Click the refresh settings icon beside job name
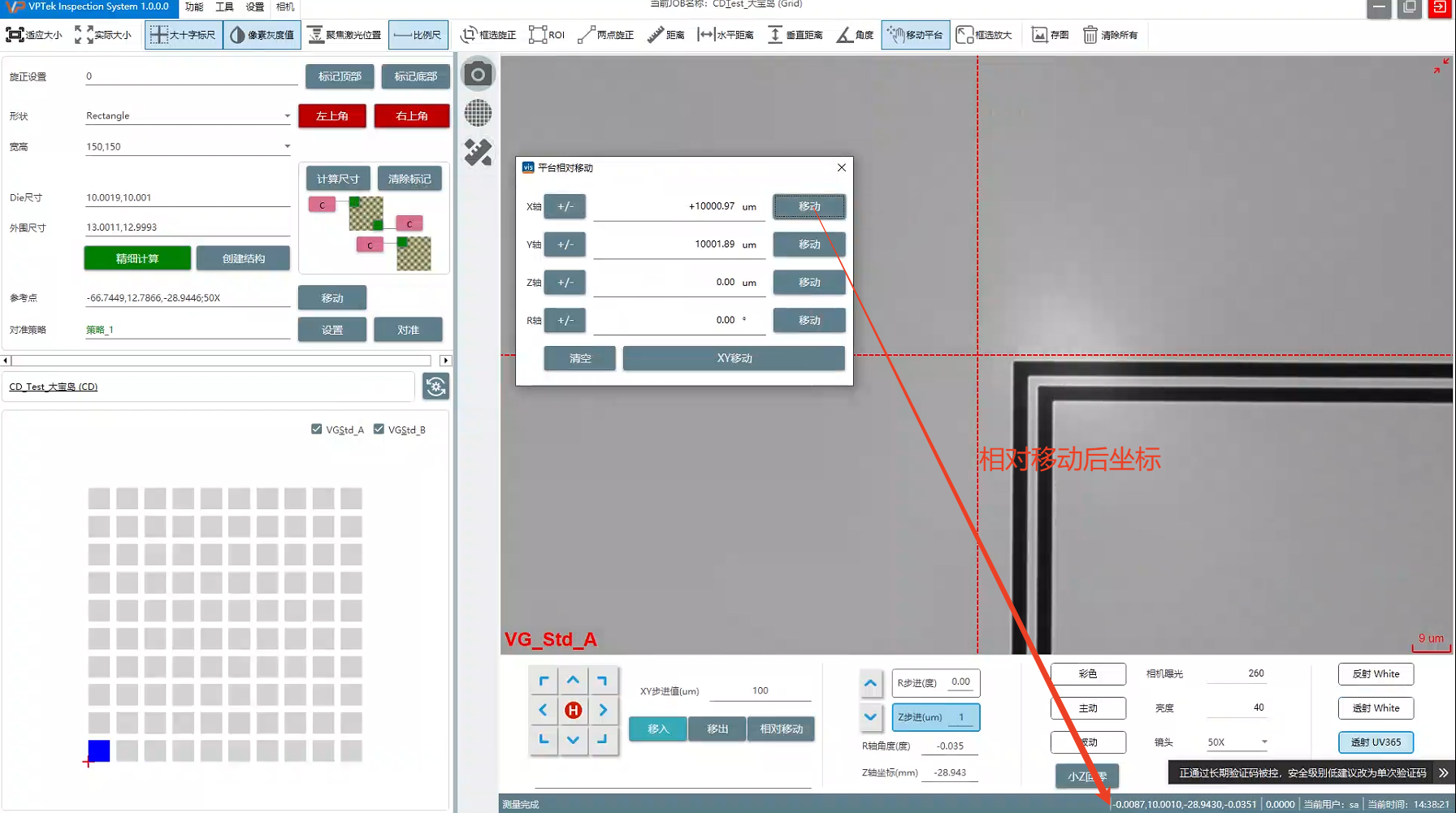 (x=435, y=387)
